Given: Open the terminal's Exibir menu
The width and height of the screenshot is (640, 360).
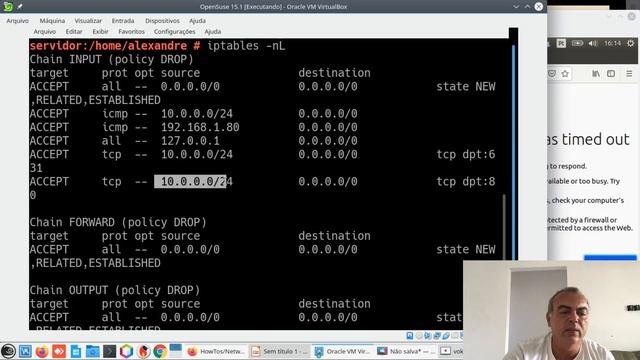Looking at the screenshot, I should (x=100, y=31).
